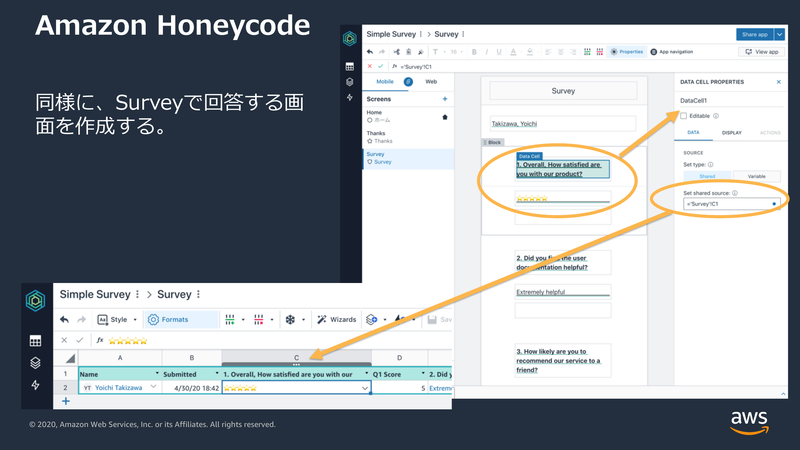Expand Submitted column header dropdown arrow
Image resolution: width=800 pixels, height=450 pixels.
(x=217, y=373)
